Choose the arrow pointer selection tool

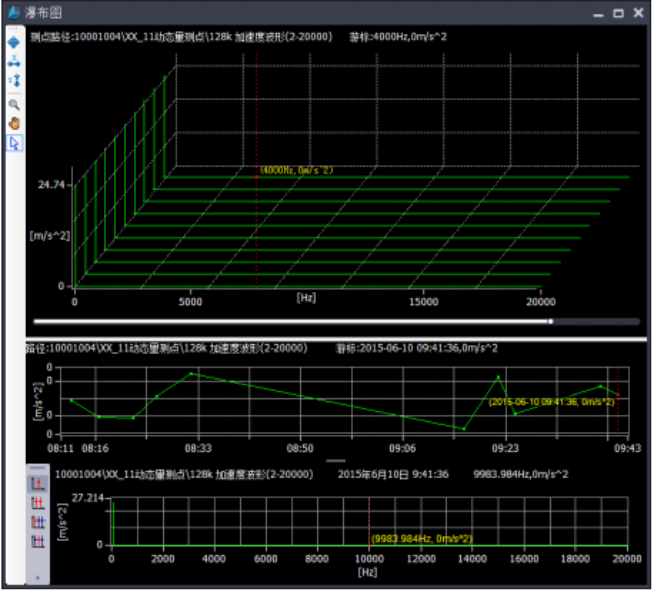click(14, 143)
